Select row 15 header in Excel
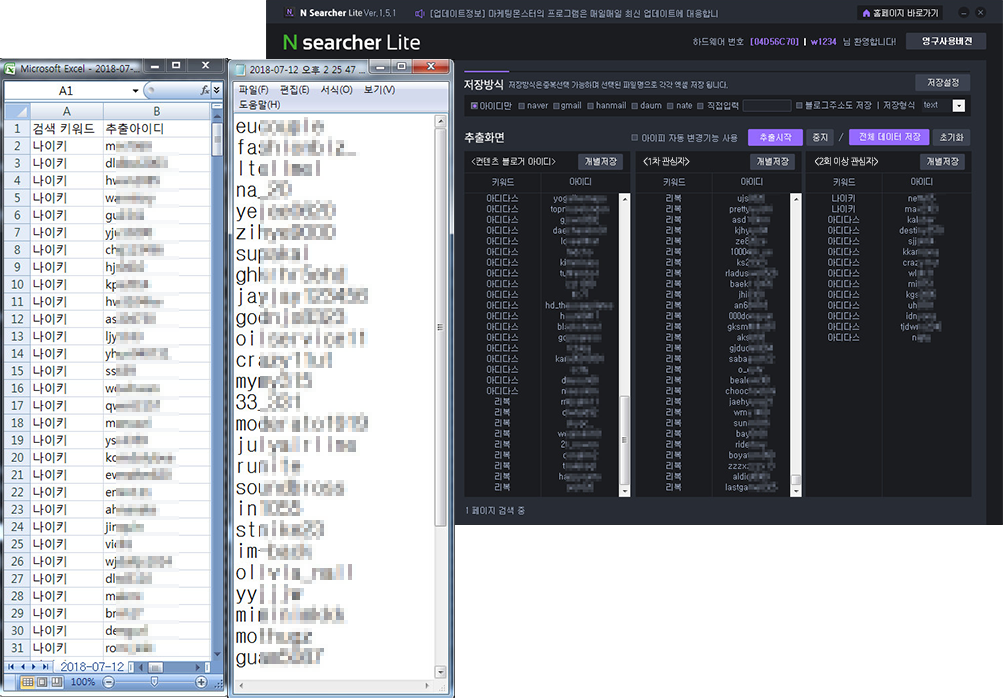 click(17, 370)
